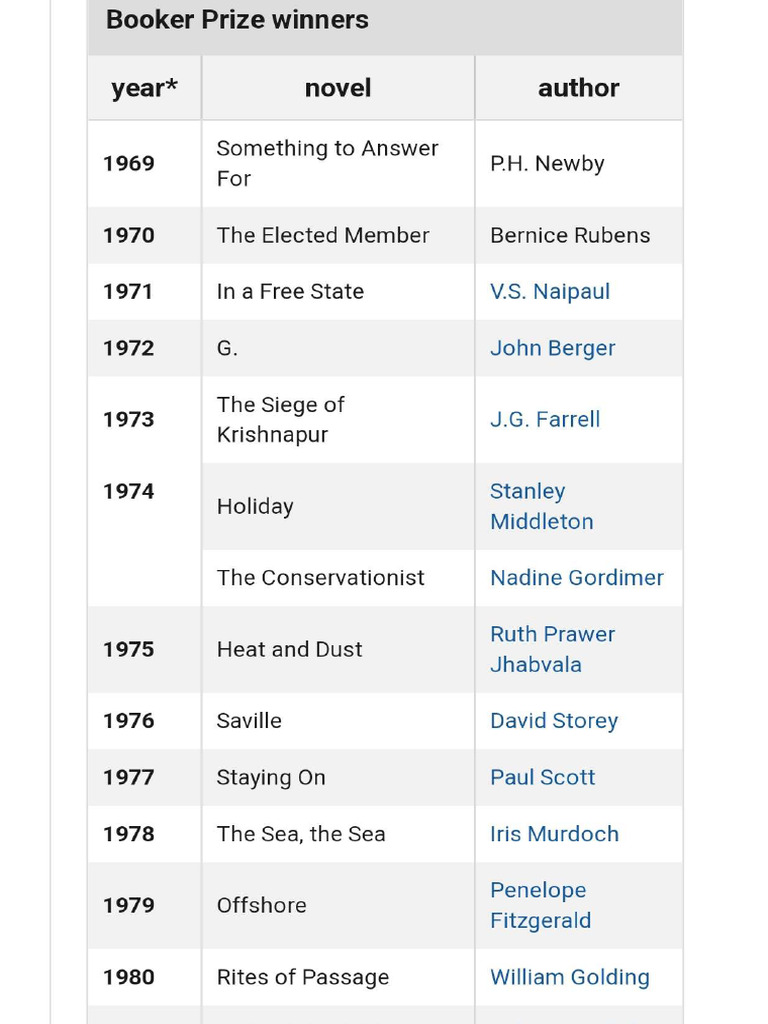Open the William Golding link
This screenshot has width=768, height=1024.
(569, 977)
